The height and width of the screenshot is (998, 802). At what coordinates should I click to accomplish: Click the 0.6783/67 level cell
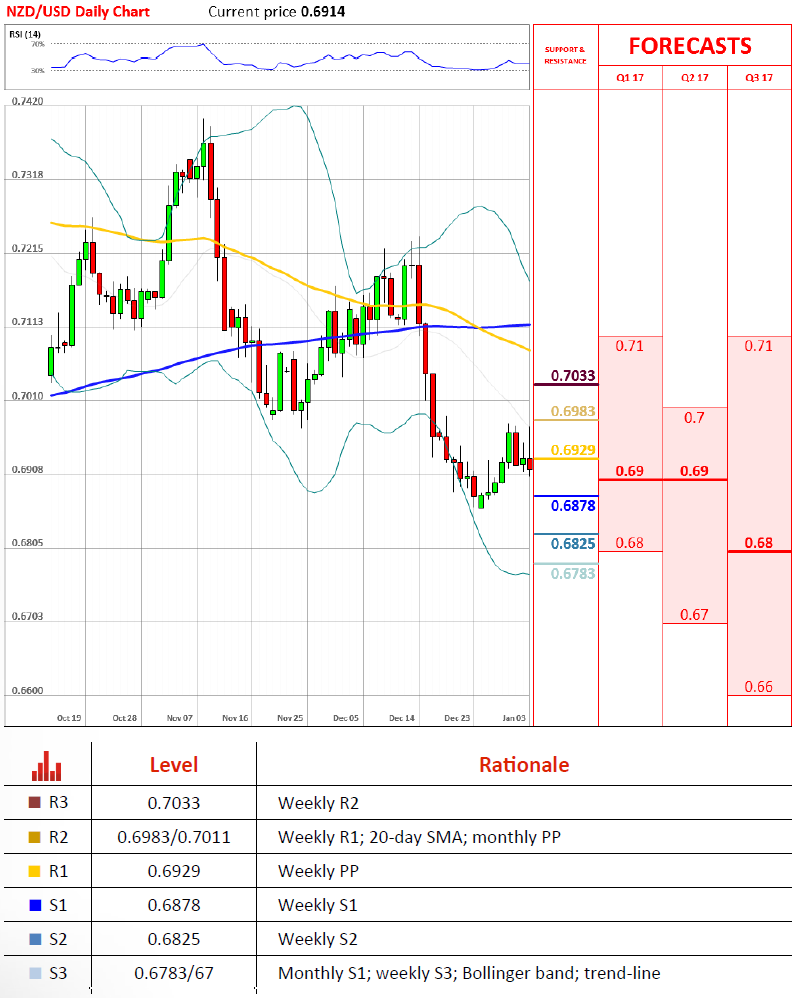(174, 973)
